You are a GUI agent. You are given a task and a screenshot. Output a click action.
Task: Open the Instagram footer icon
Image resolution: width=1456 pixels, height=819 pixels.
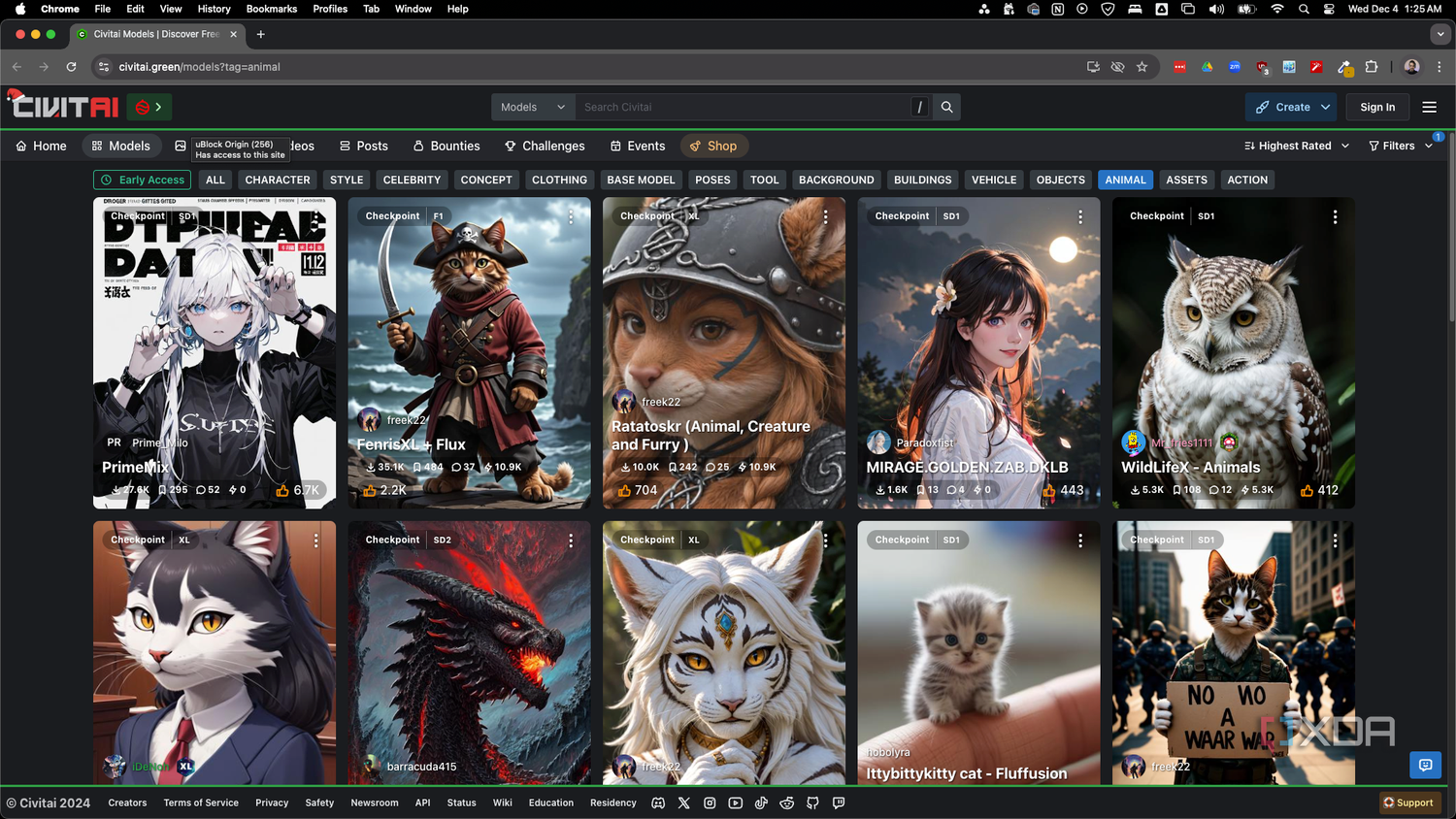pos(710,803)
